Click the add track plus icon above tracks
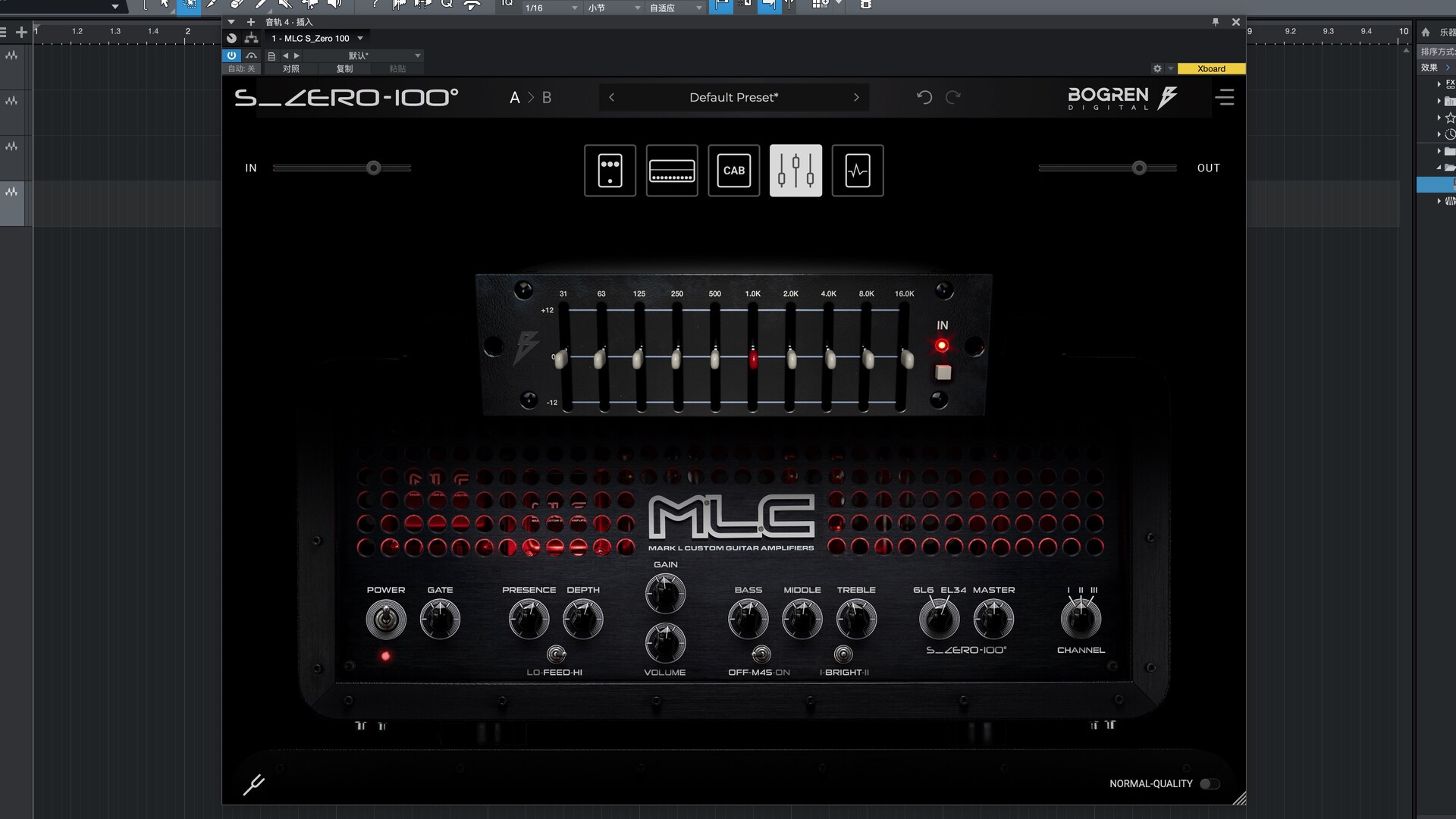Screen dimensions: 1456x819 (21, 32)
